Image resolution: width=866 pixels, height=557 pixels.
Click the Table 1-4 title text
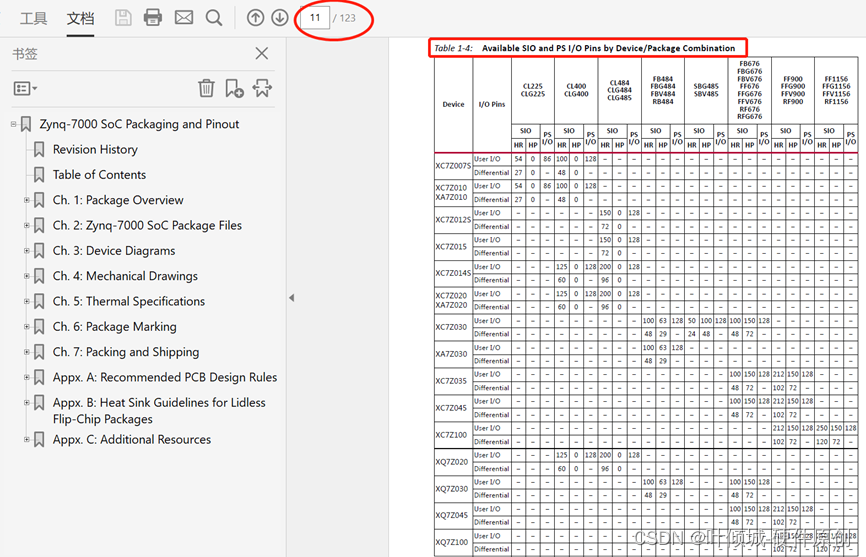(584, 48)
